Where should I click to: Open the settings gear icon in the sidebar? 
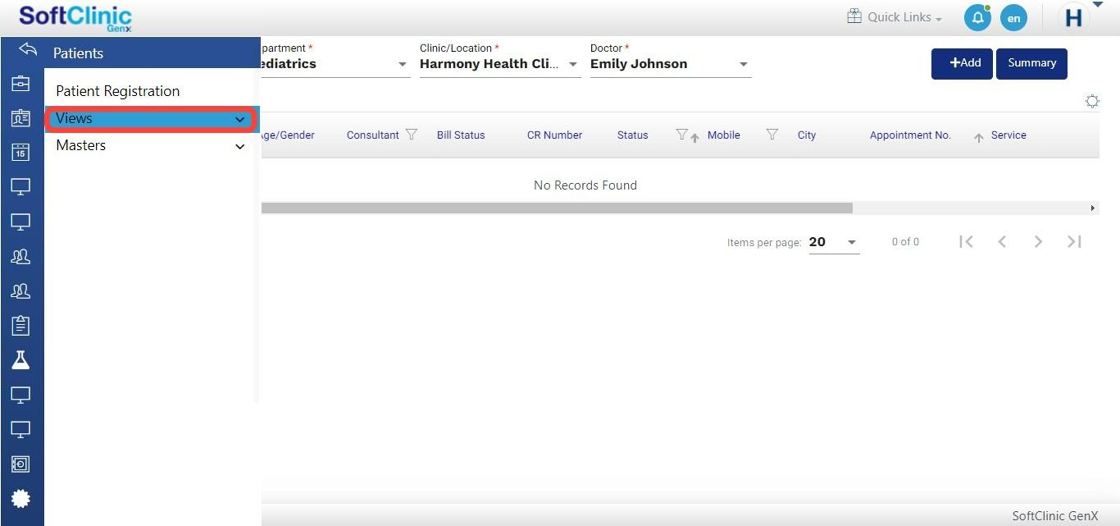pos(21,498)
